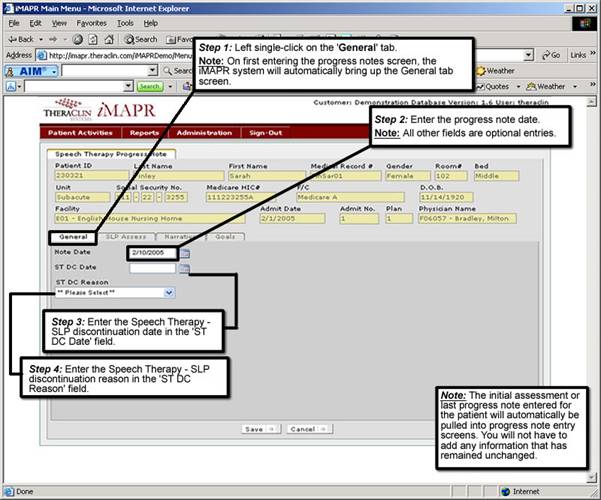Click the D.O.B. field showing 11/14/1920
The image size is (601, 500).
tap(446, 197)
